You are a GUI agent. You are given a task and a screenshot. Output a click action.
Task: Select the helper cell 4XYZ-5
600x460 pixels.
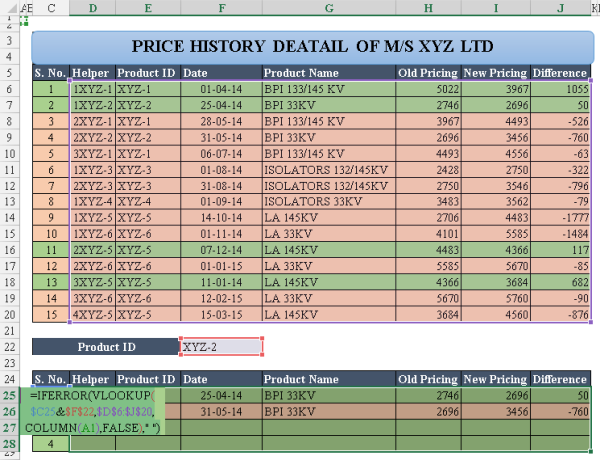91,315
